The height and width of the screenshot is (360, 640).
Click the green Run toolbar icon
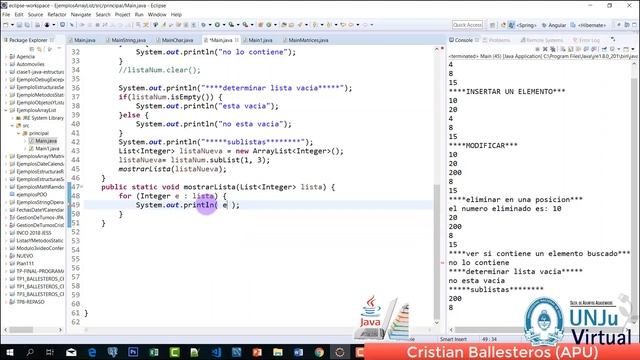[217, 25]
